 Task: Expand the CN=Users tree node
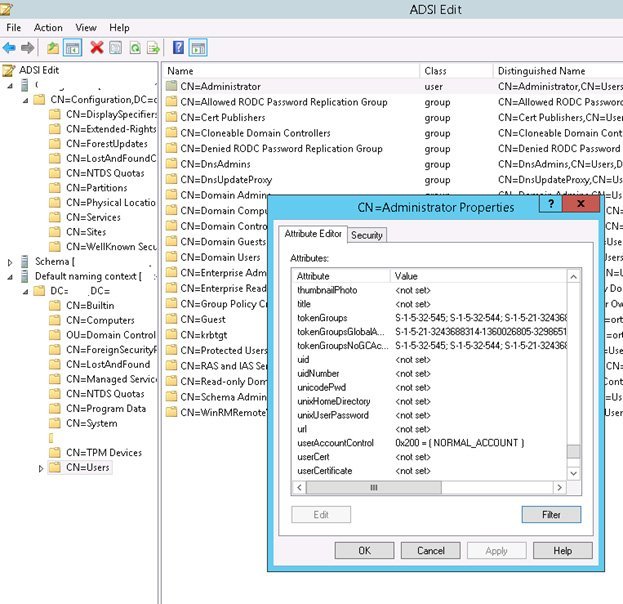(x=41, y=468)
